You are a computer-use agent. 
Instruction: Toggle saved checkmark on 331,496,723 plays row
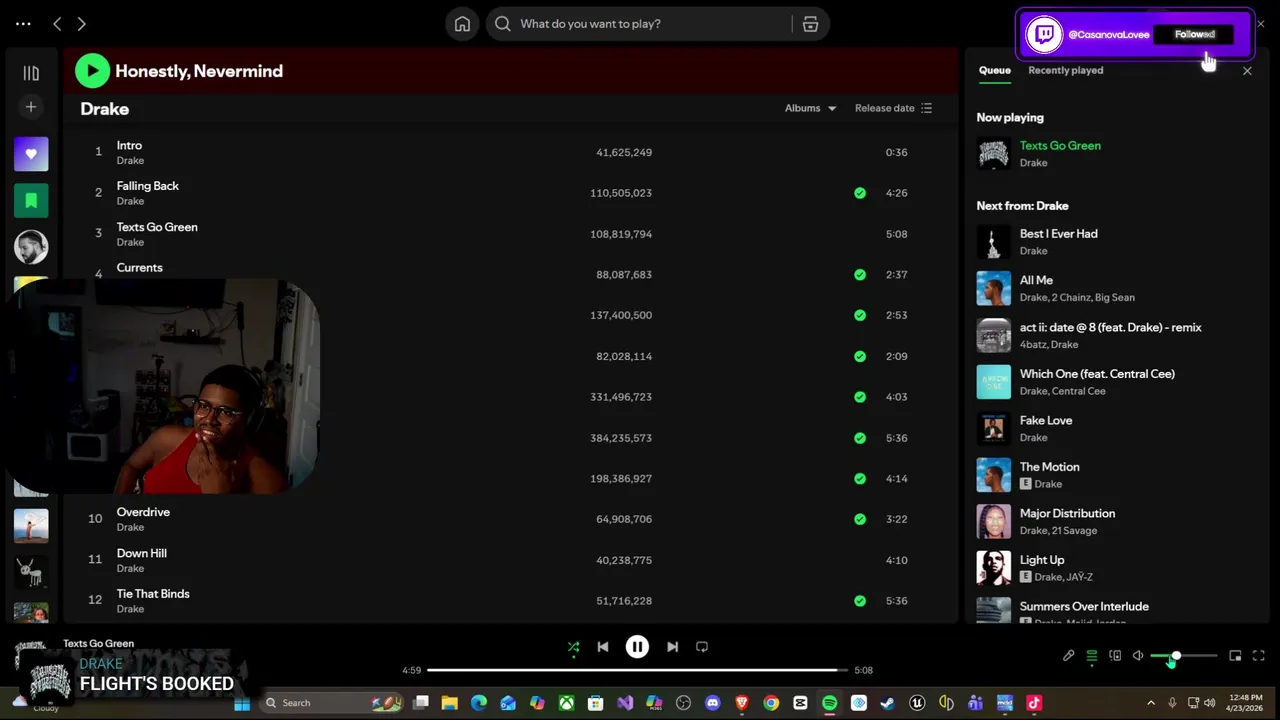(x=860, y=397)
